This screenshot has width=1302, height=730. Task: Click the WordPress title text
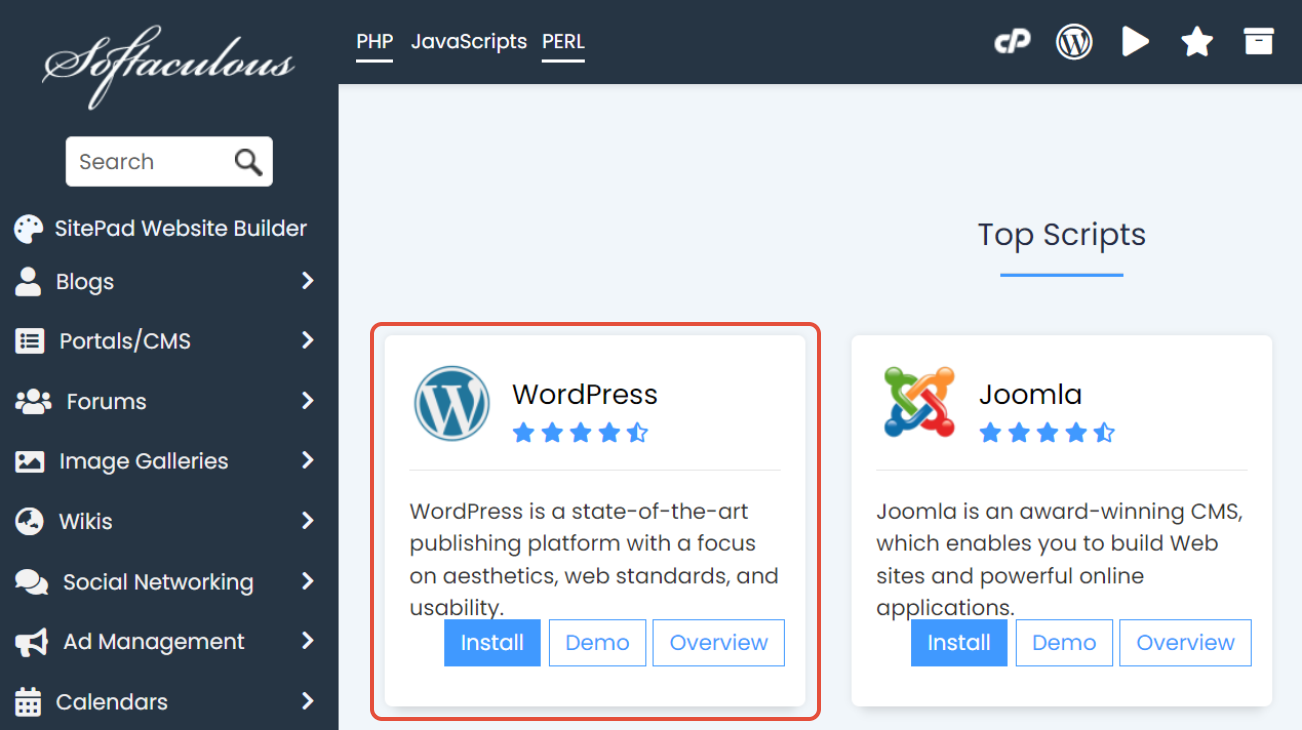[585, 394]
